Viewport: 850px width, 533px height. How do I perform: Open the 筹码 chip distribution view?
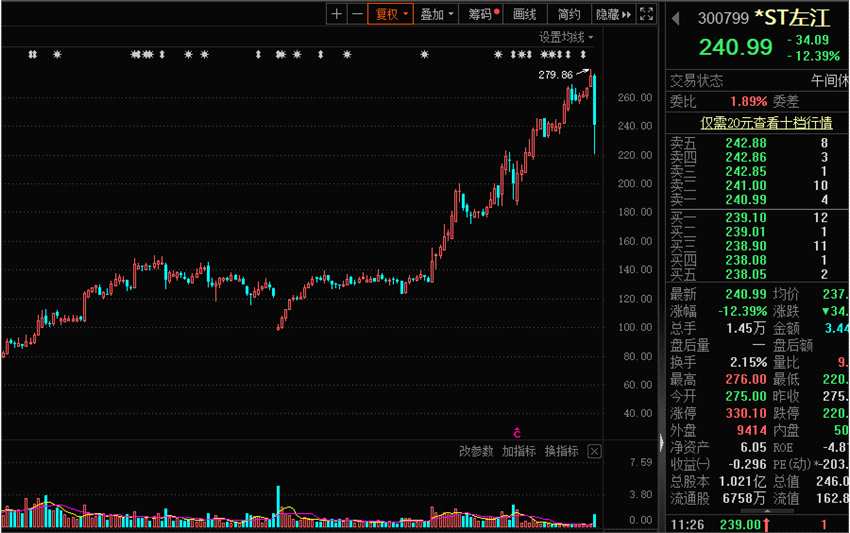(x=483, y=14)
